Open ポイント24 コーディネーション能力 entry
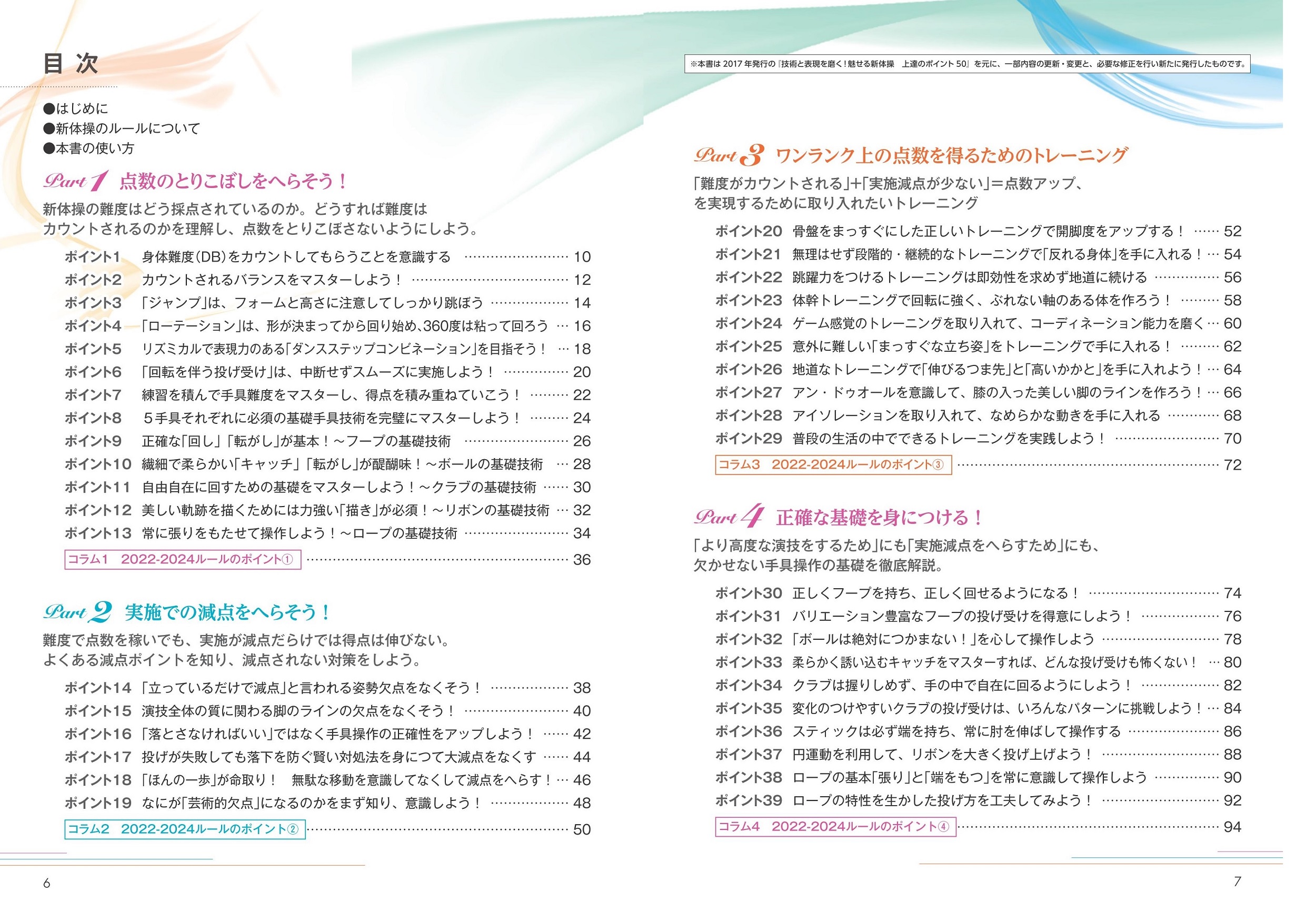 [978, 324]
